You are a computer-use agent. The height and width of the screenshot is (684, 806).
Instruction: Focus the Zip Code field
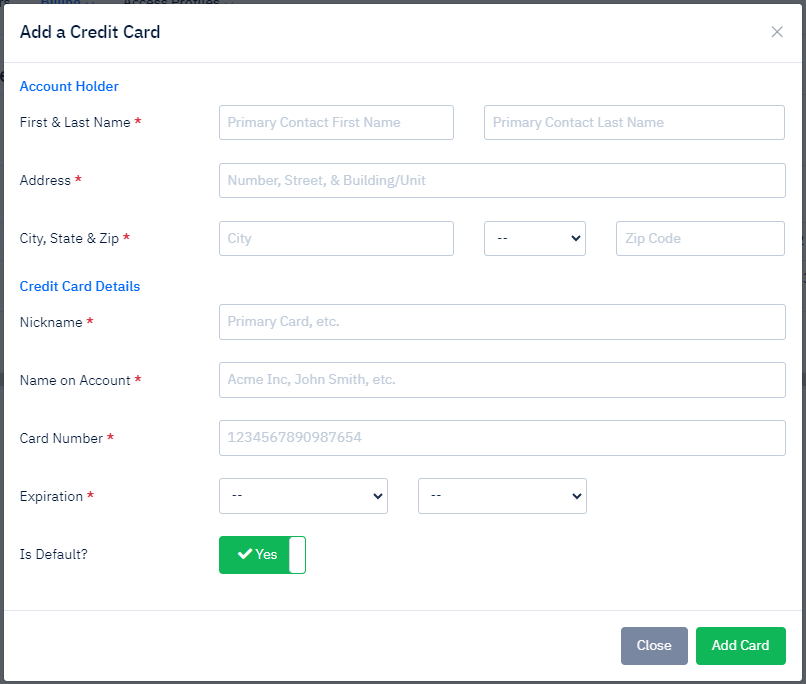click(700, 239)
